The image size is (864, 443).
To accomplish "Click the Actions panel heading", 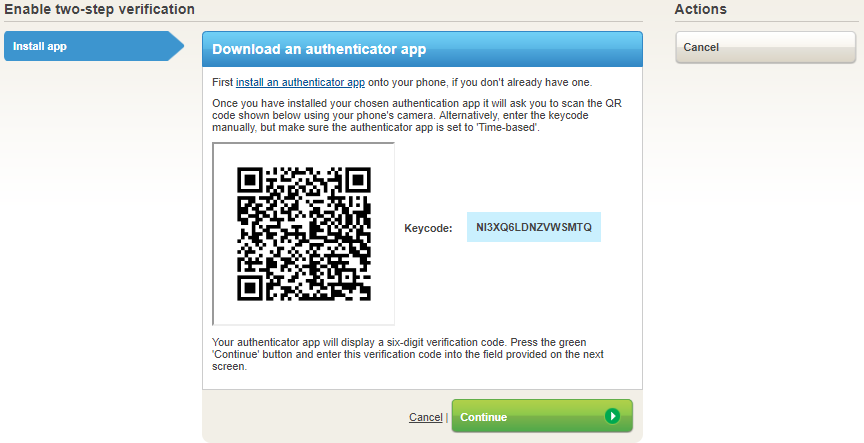I will 700,9.
